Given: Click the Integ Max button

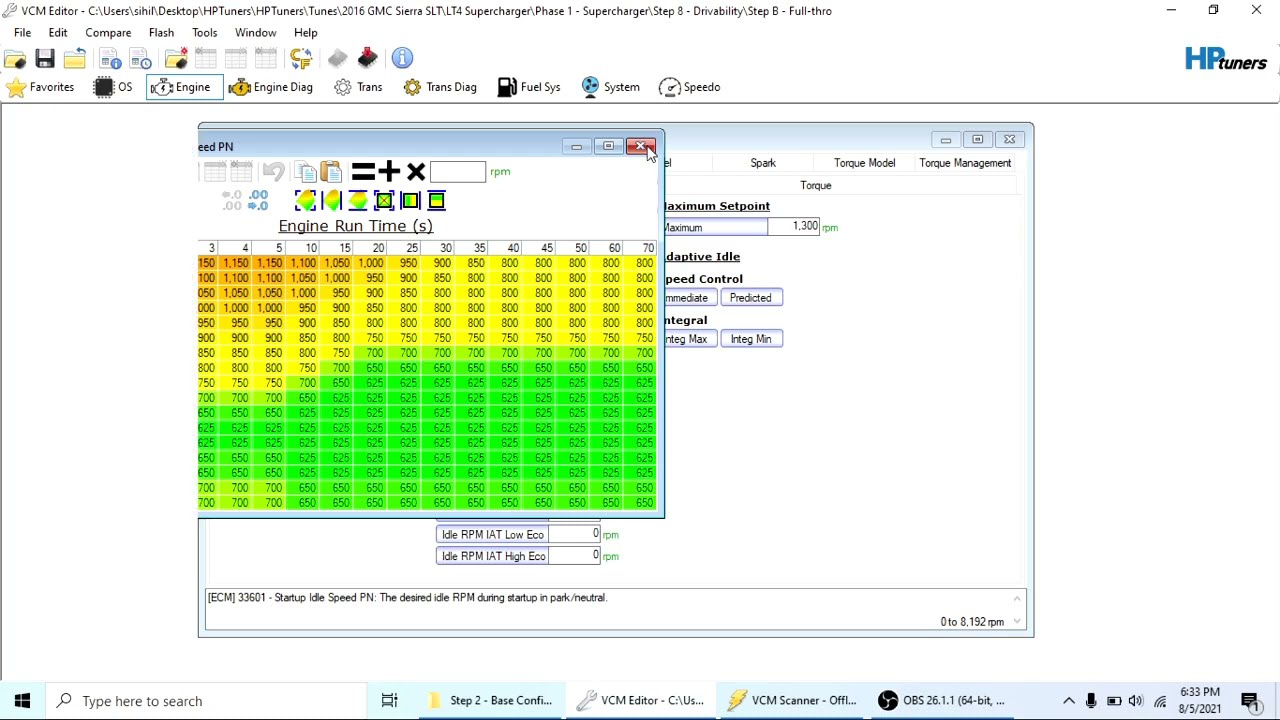Looking at the screenshot, I should (688, 339).
